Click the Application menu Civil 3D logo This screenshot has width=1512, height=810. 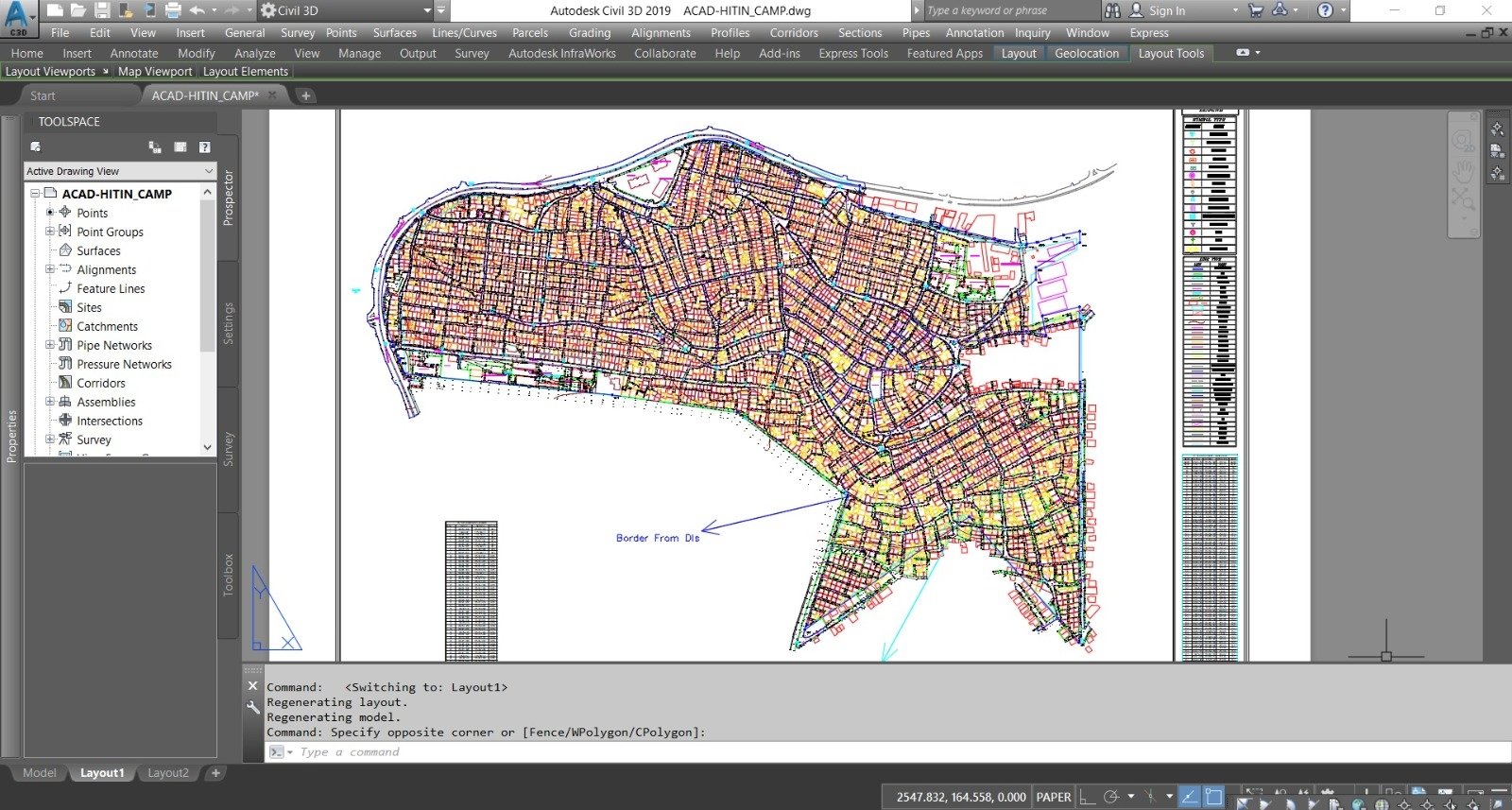(x=17, y=17)
